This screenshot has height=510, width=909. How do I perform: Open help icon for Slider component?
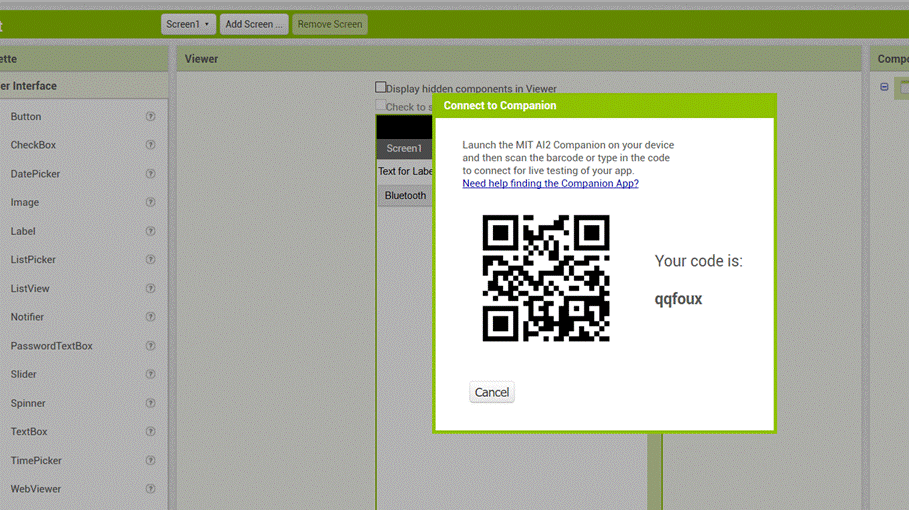(x=150, y=374)
